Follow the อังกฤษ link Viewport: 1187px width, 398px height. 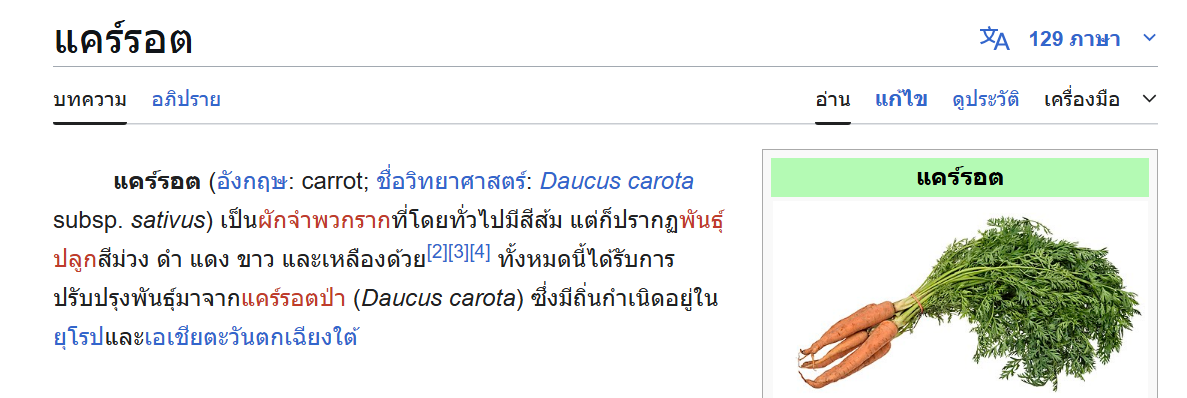click(x=252, y=182)
